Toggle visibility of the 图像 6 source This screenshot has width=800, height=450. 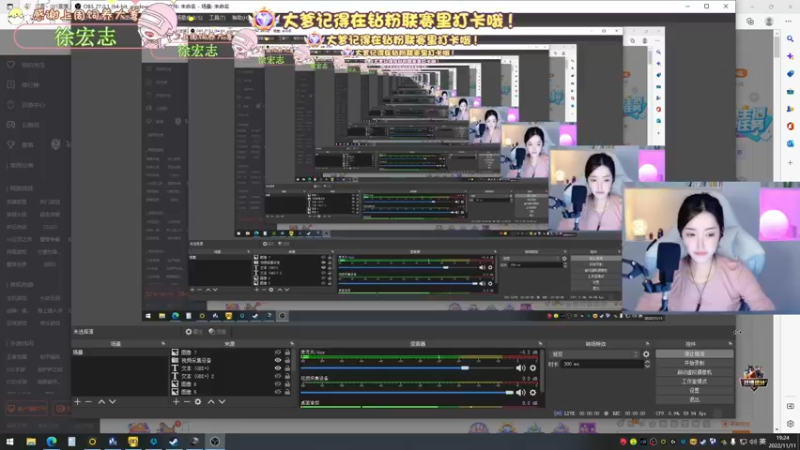pyautogui.click(x=278, y=384)
